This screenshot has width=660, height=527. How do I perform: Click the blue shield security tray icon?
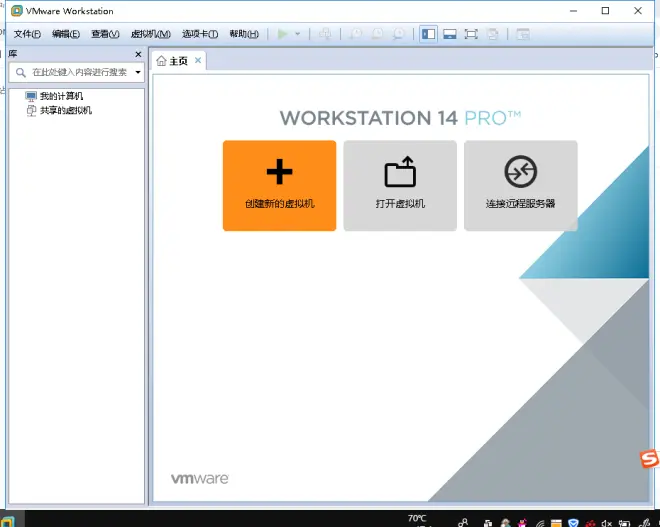click(573, 523)
